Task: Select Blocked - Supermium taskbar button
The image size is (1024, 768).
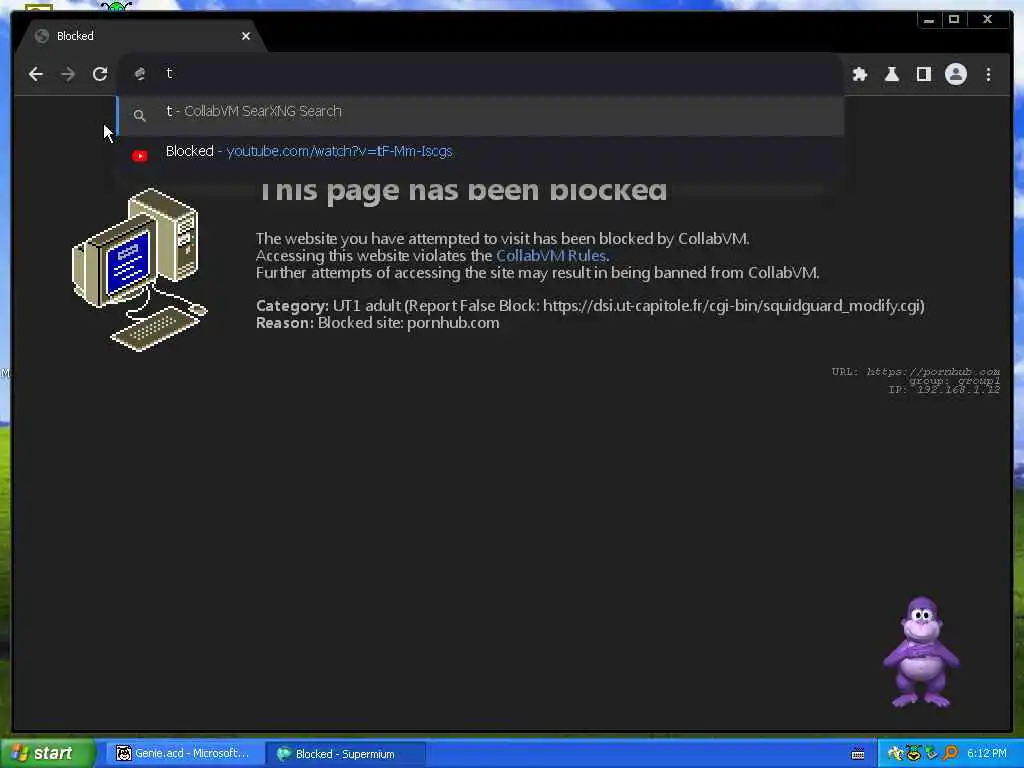Action: (346, 754)
